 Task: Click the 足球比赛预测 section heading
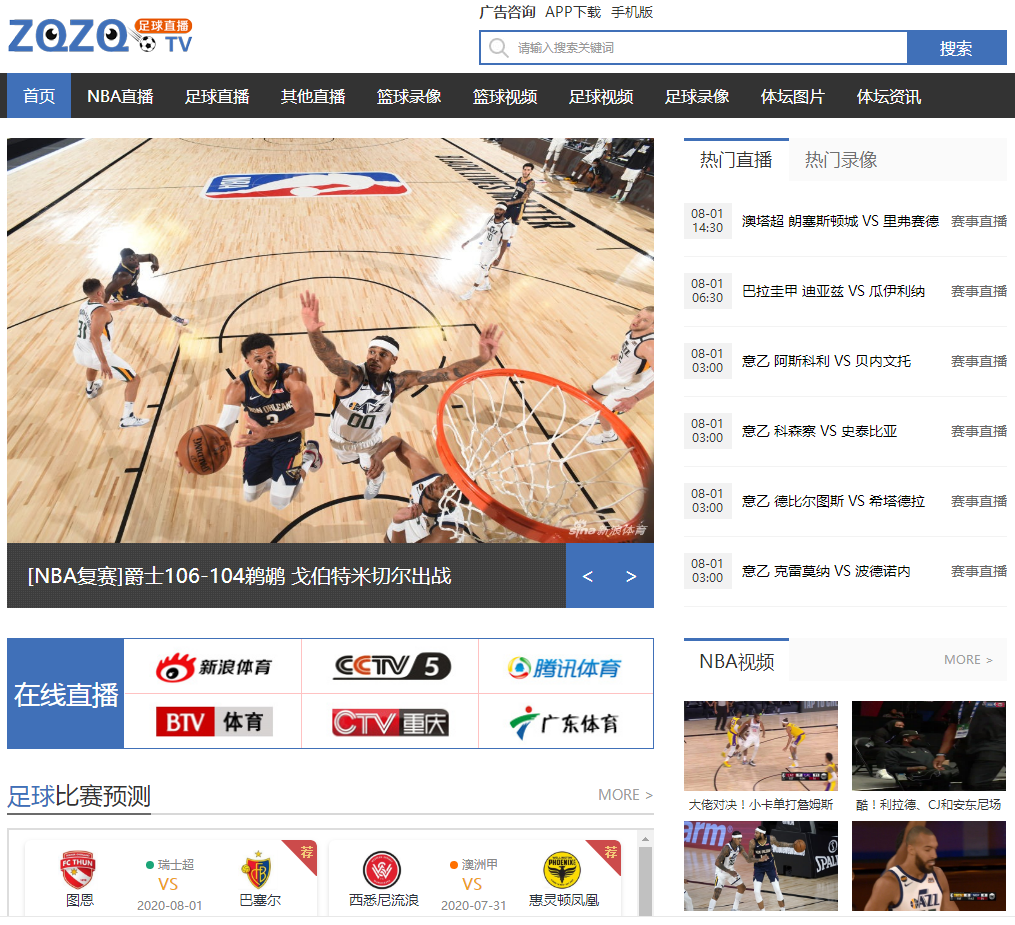[79, 796]
